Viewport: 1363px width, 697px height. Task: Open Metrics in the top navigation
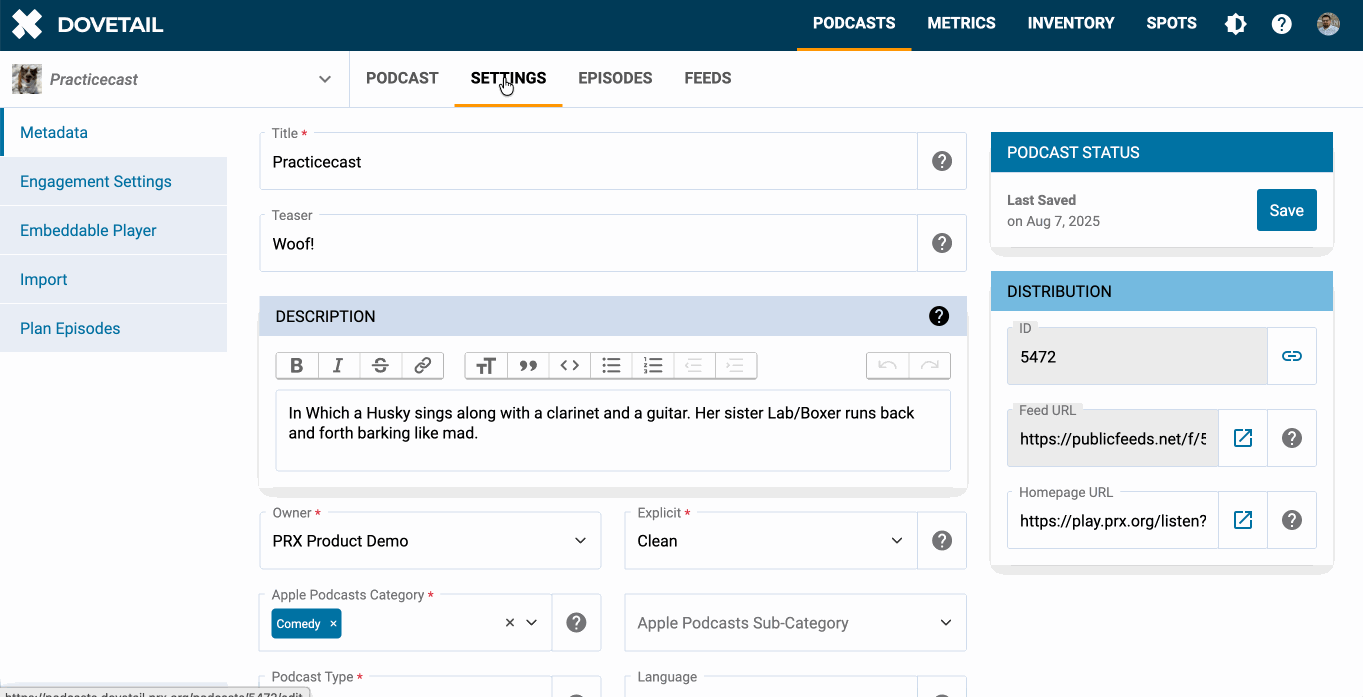(961, 23)
